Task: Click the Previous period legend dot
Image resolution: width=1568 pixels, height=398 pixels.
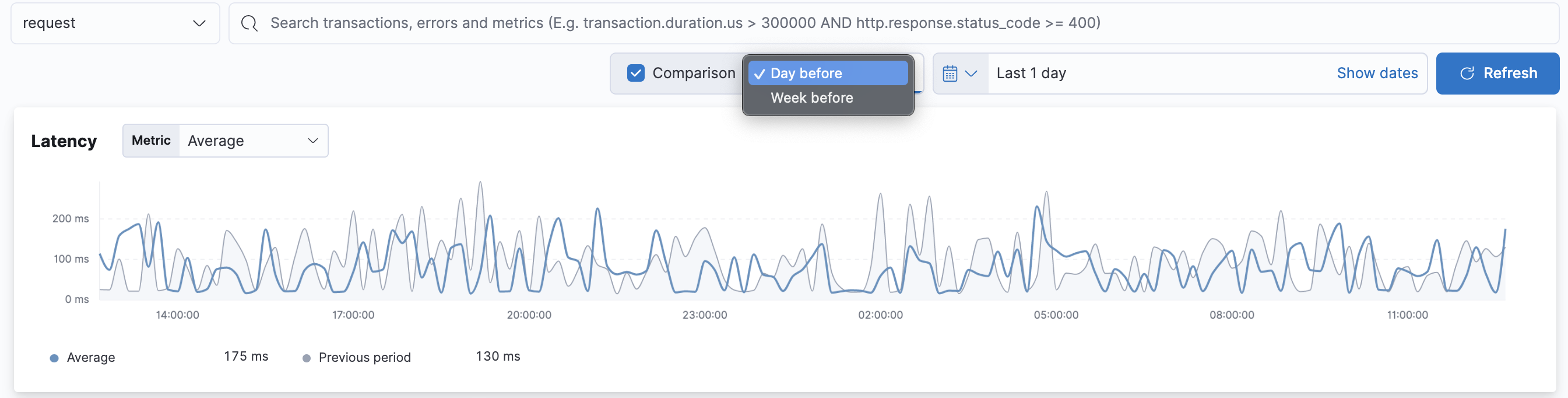Action: [x=307, y=358]
